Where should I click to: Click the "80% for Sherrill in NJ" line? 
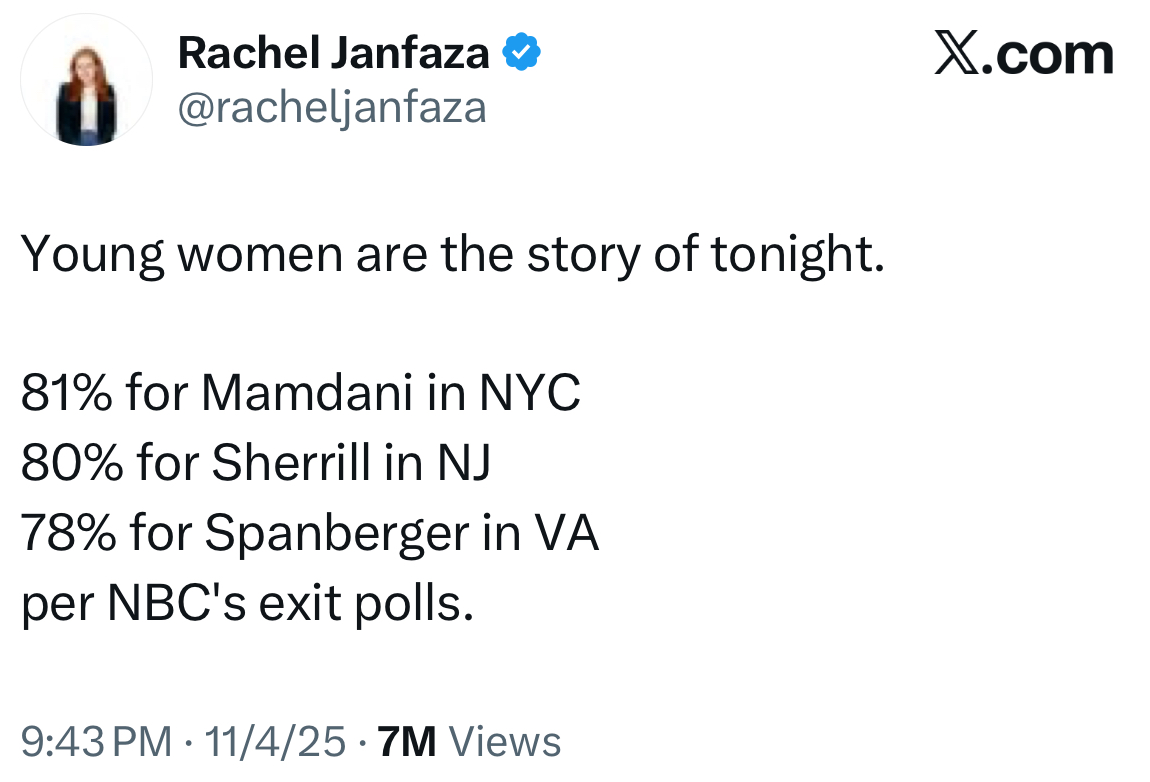tap(255, 462)
